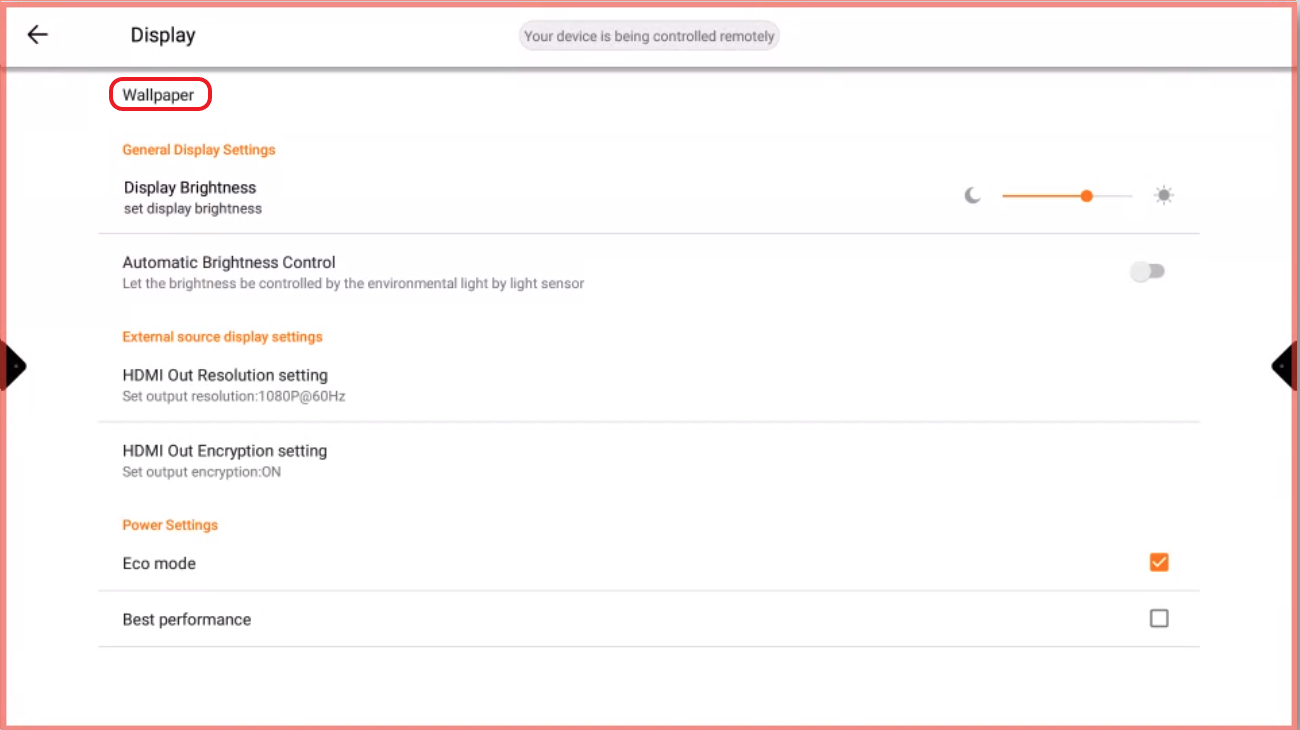Click the General Display Settings header

[199, 150]
